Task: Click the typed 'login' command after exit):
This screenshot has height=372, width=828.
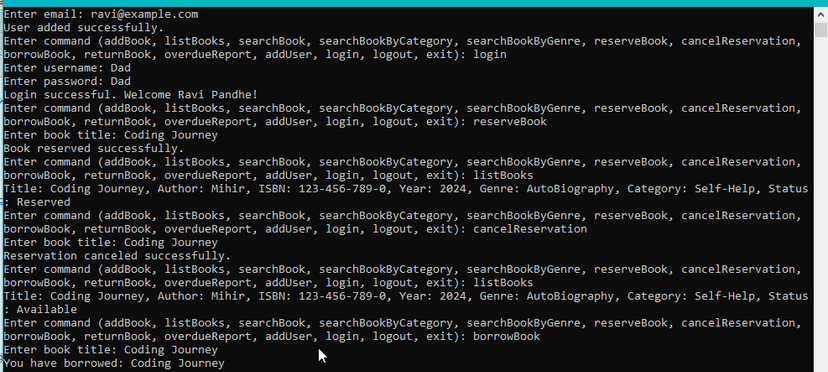Action: [490, 54]
